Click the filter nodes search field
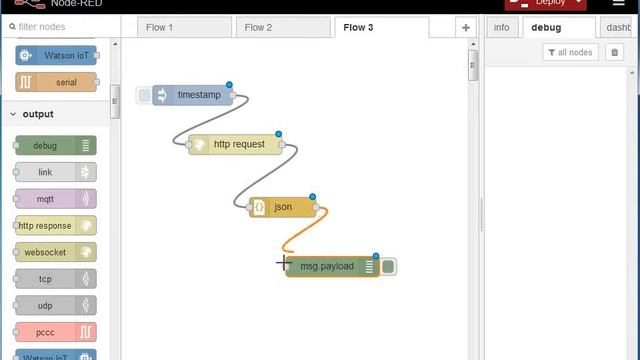640x360 pixels. [x=61, y=27]
